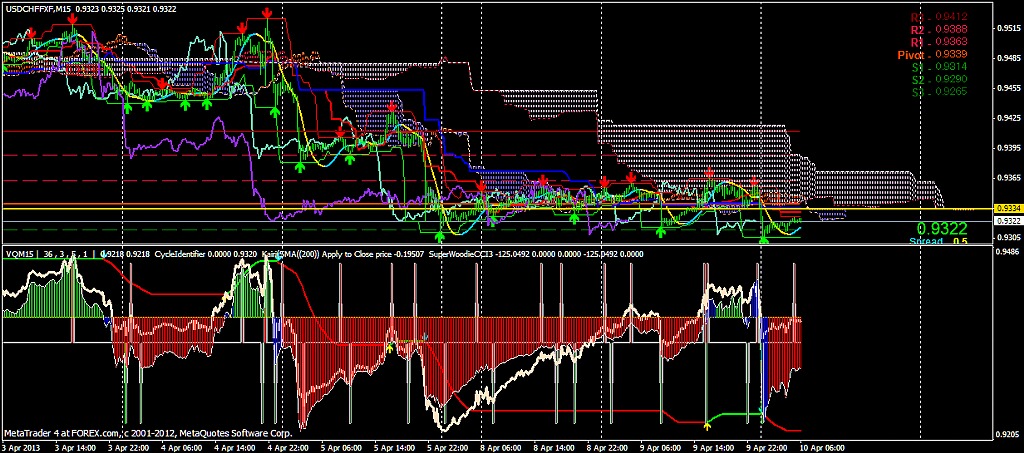Click the white 0.9322 current price axis tag
The height and width of the screenshot is (453, 1024).
tap(1007, 221)
